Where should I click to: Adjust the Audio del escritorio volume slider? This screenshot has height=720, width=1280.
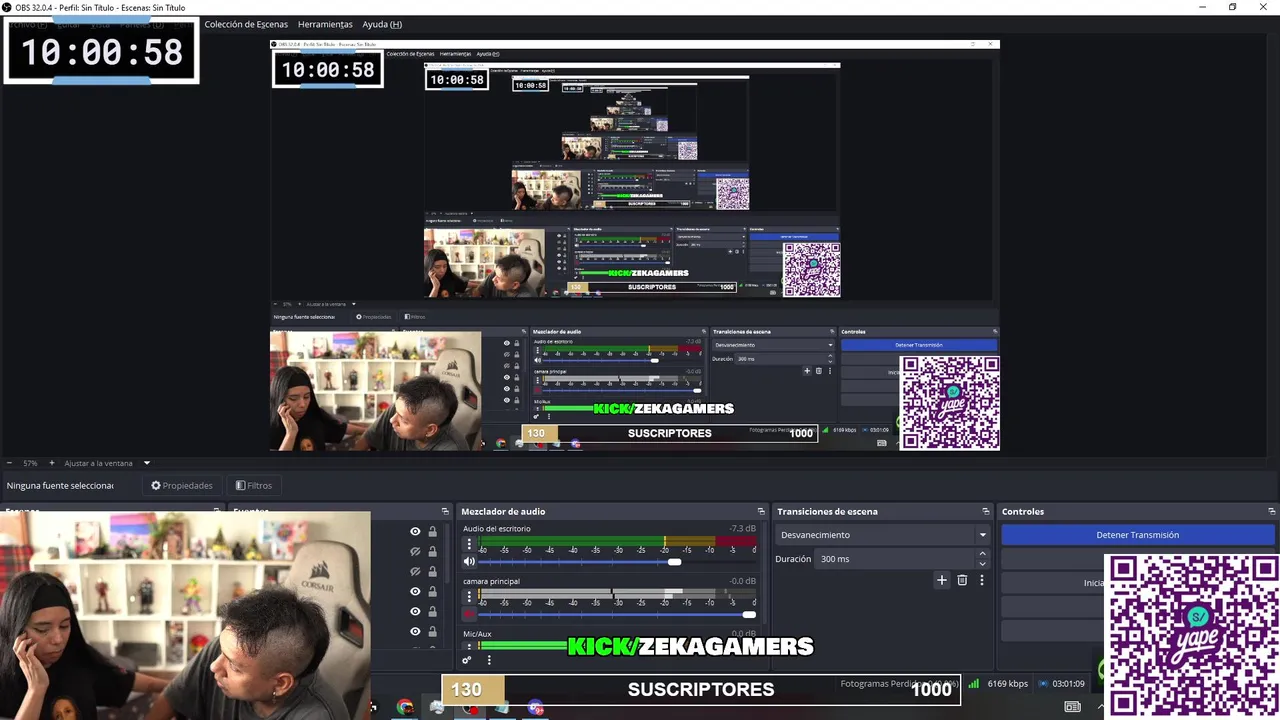(618, 562)
